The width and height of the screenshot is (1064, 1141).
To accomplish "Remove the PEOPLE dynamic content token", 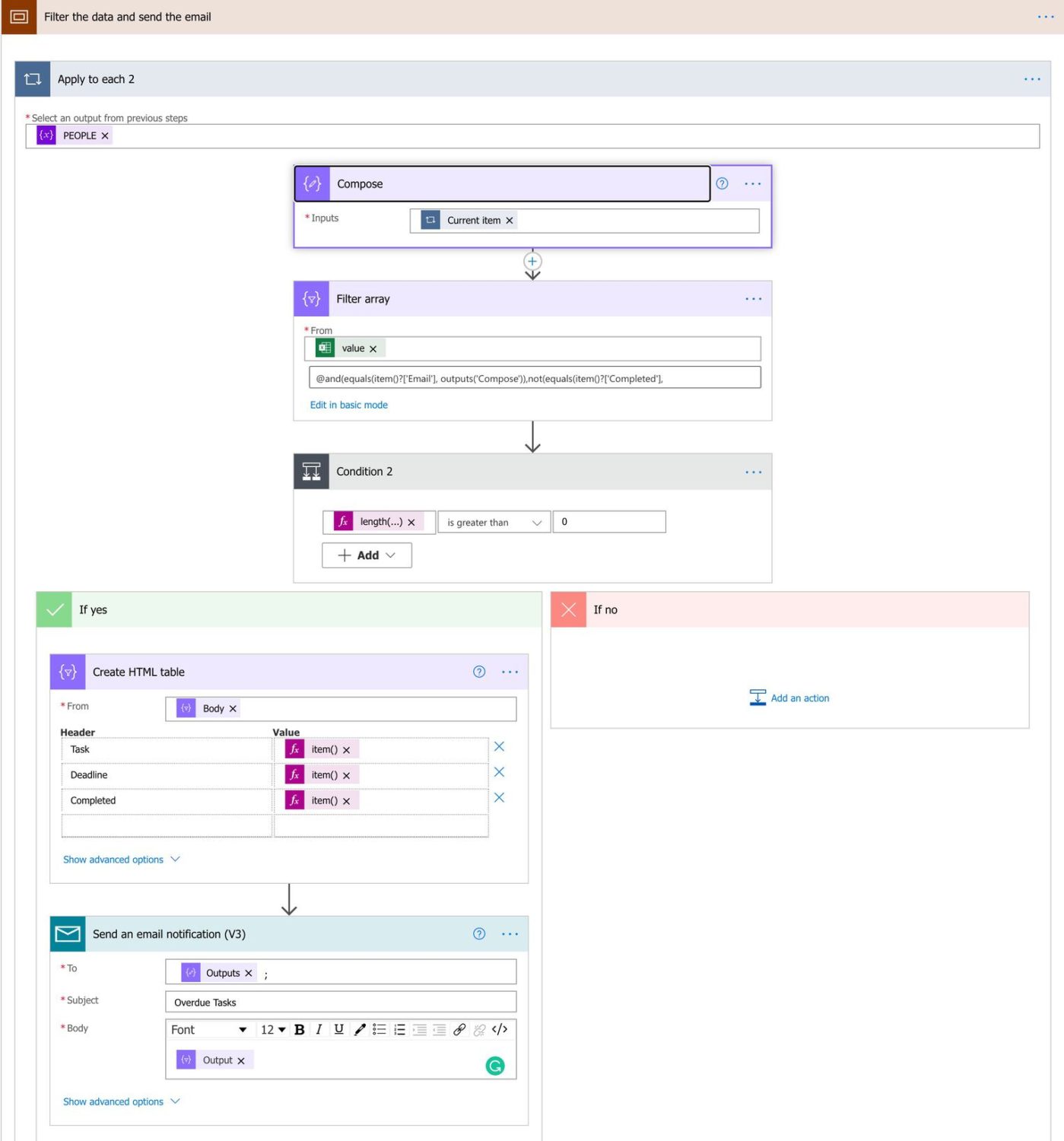I will pos(106,135).
